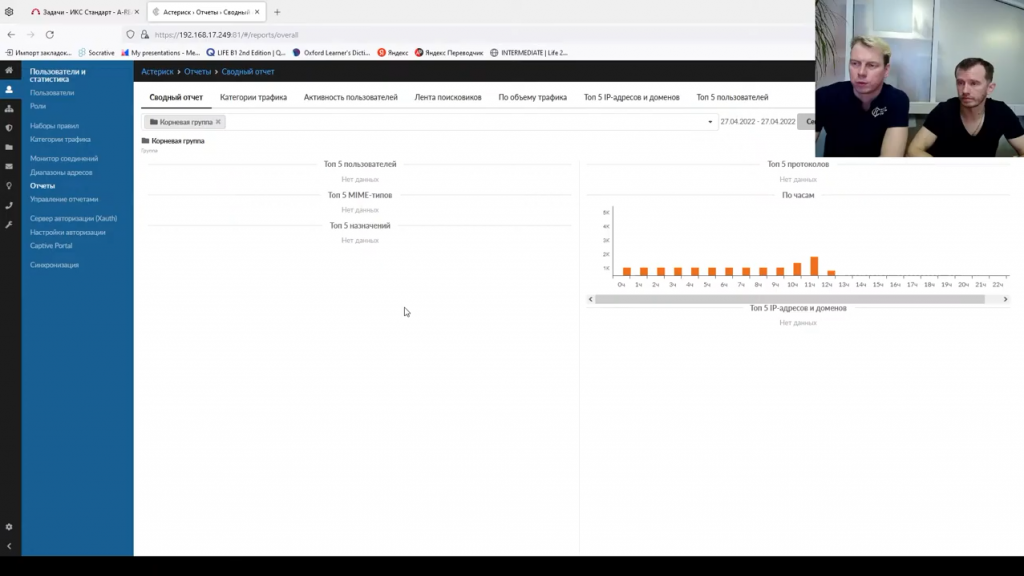Open the 'Socrative' bookmark
Viewport: 1024px width, 576px height.
(x=96, y=53)
